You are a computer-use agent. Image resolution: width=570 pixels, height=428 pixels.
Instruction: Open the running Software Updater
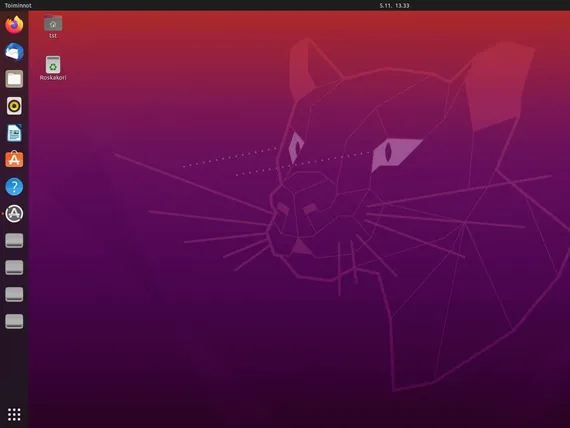click(x=14, y=213)
